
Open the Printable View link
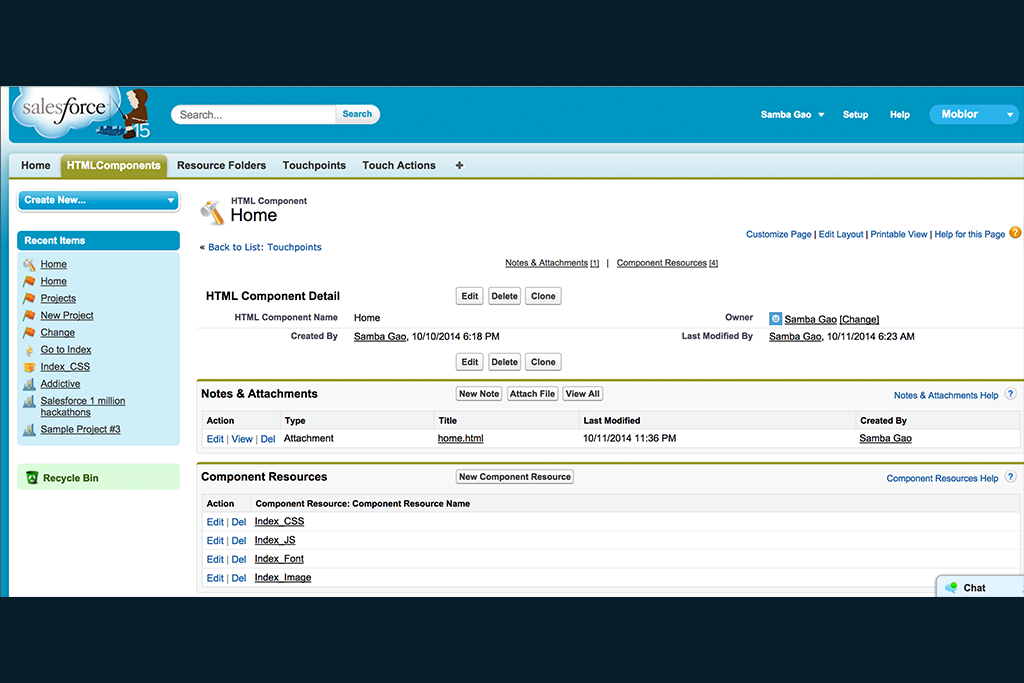[x=899, y=234]
